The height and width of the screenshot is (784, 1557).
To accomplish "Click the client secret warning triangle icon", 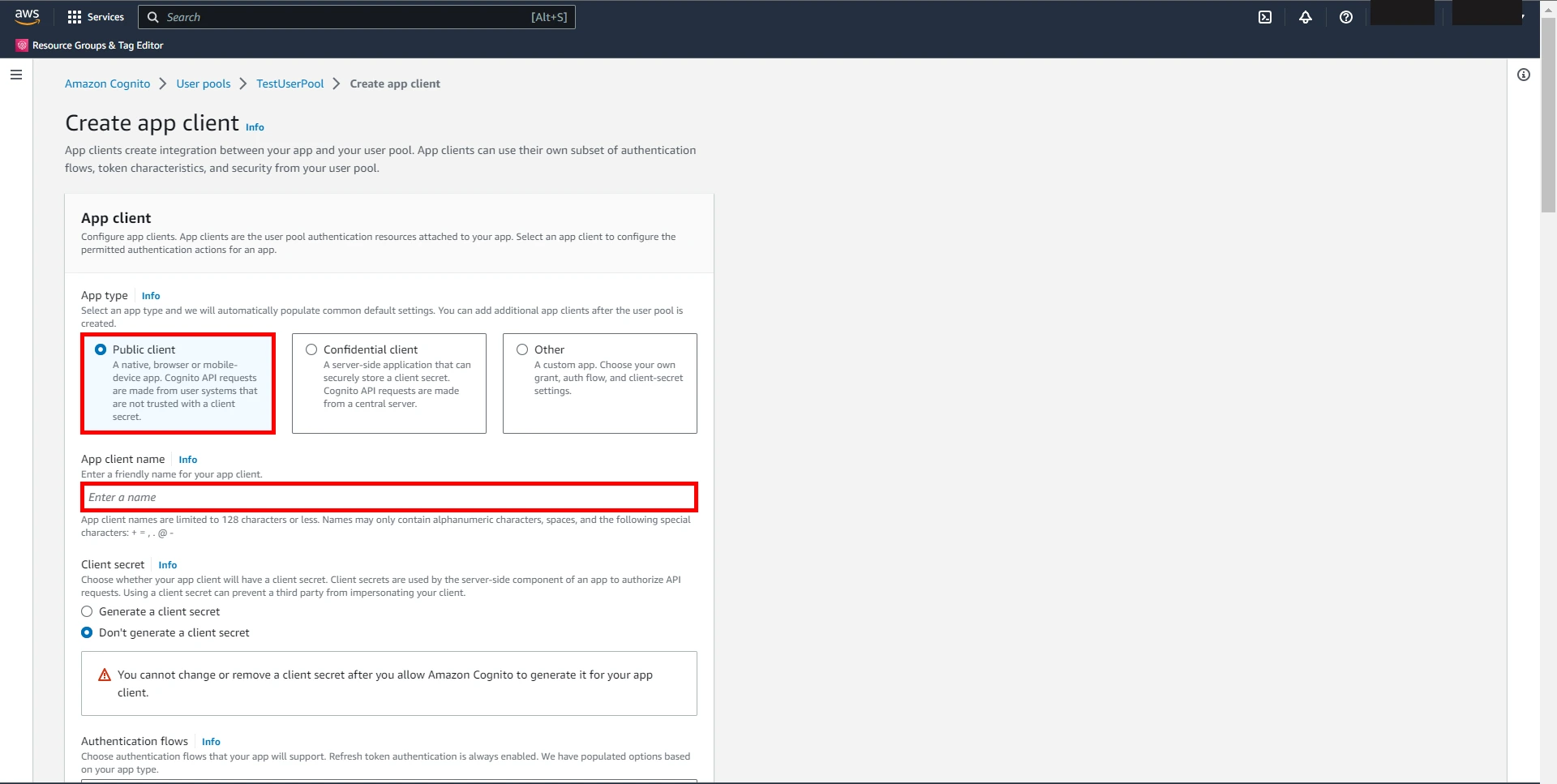I will [105, 675].
